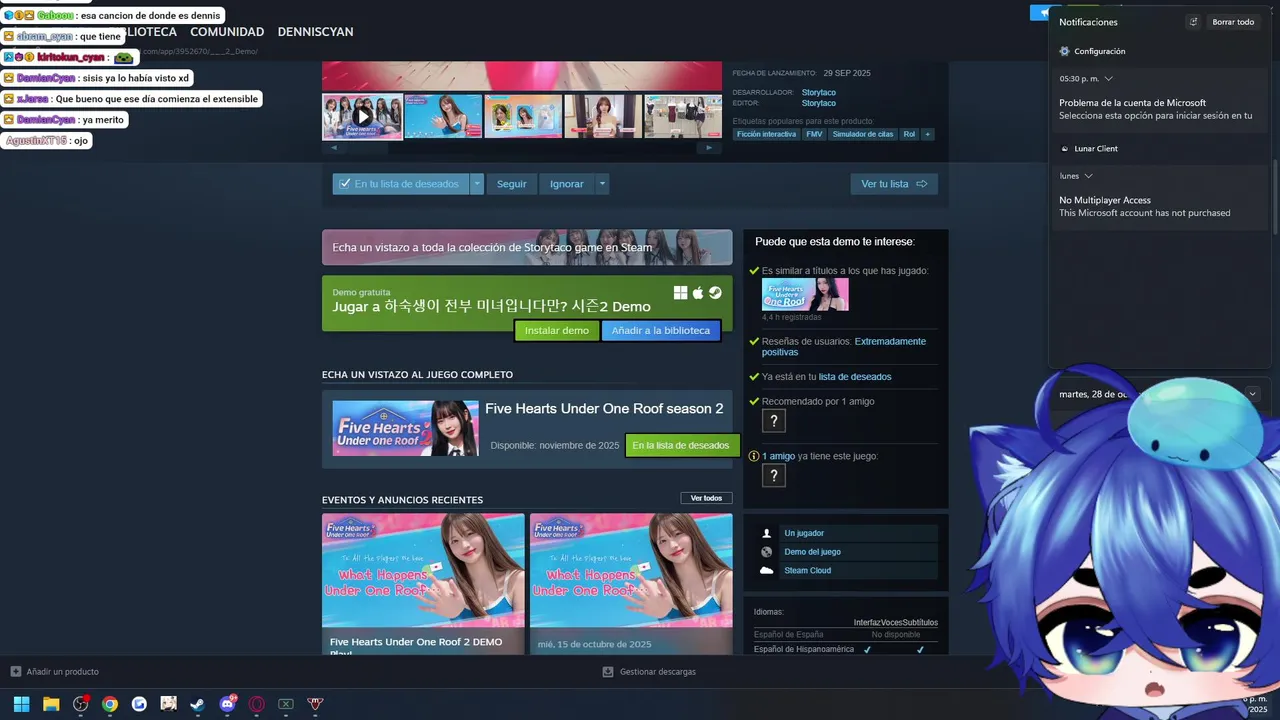Open the Storytaco collection banner
The width and height of the screenshot is (1280, 720).
(527, 247)
